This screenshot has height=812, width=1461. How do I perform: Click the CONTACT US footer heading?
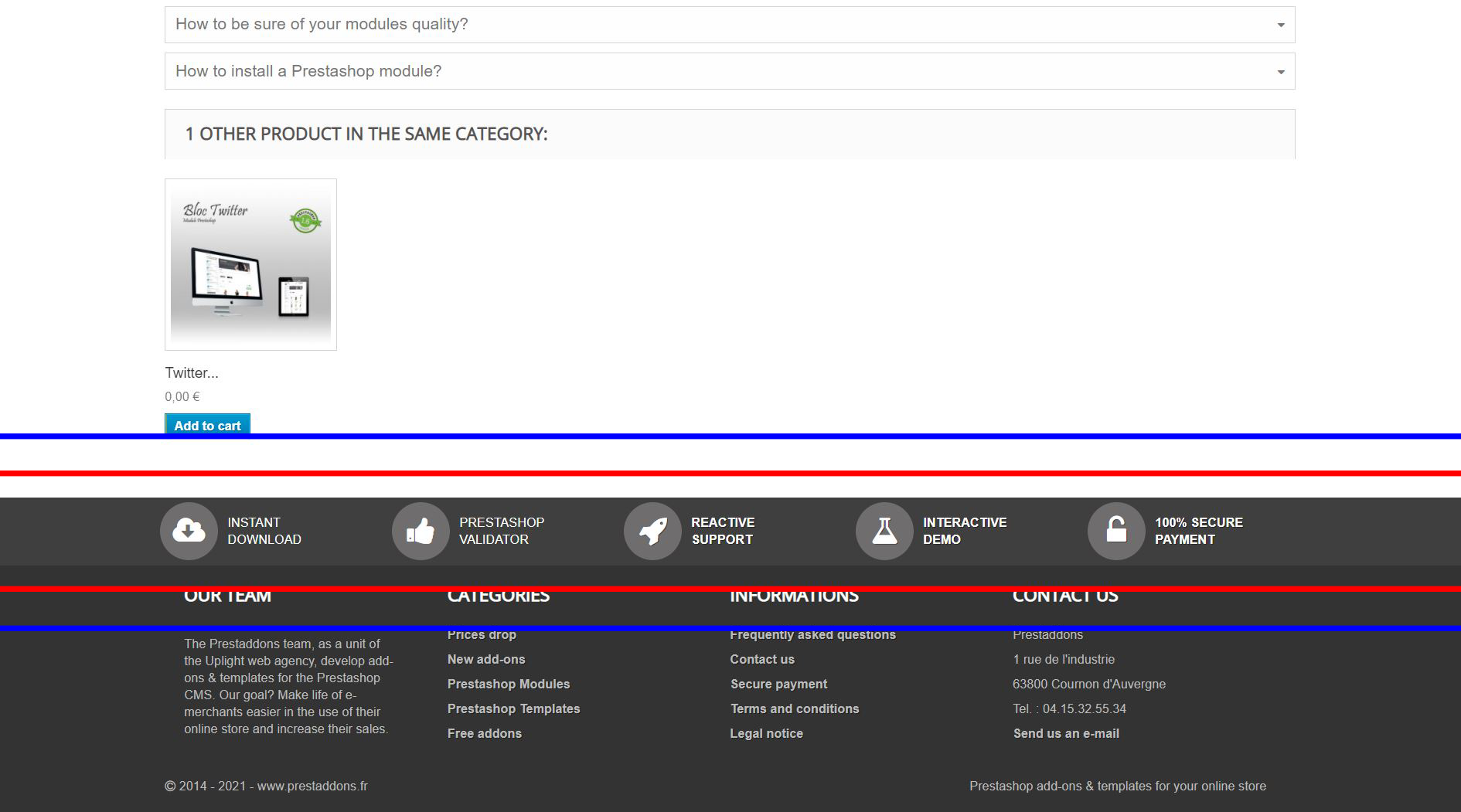point(1066,596)
